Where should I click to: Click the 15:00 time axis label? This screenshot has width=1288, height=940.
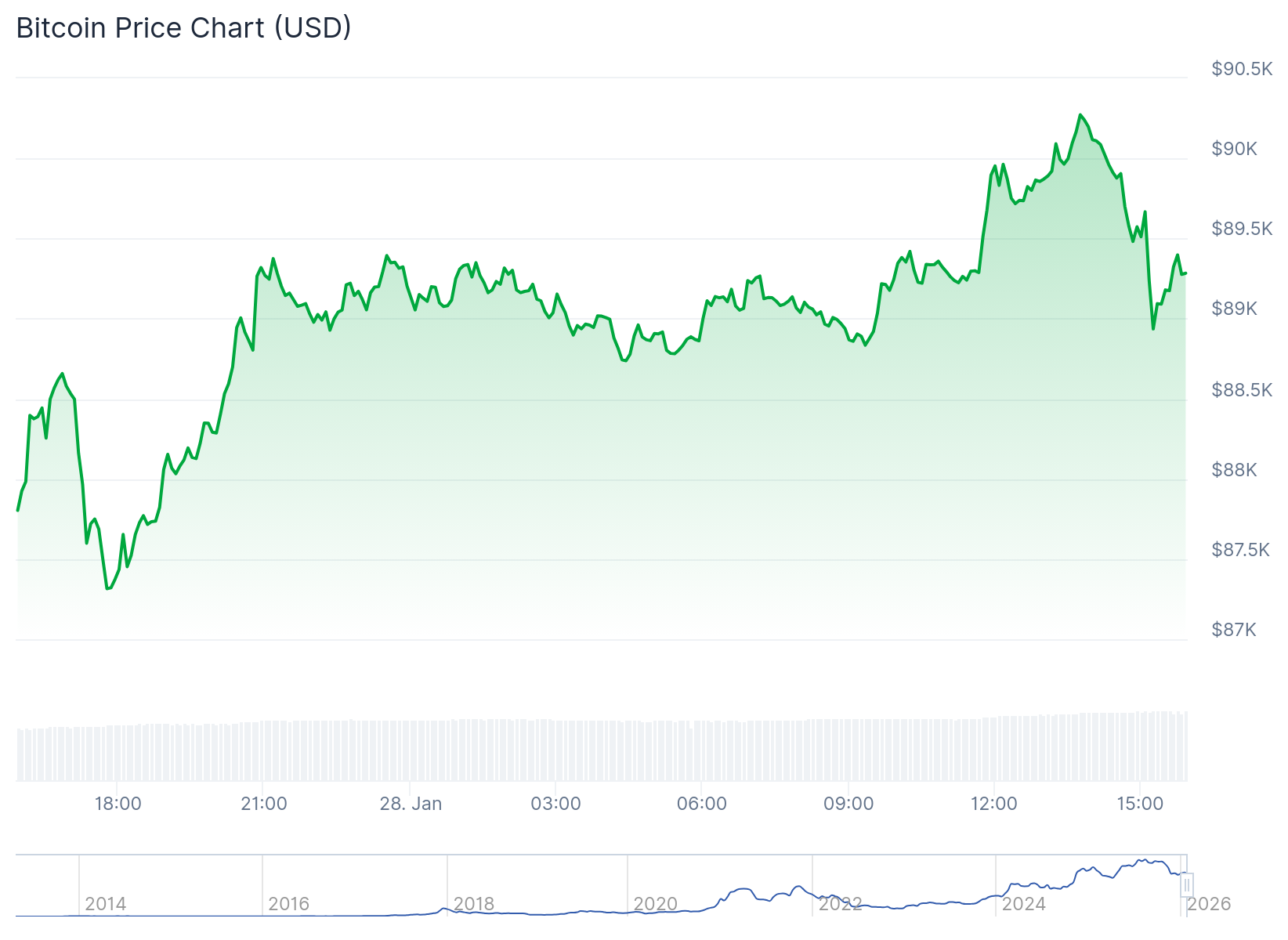coord(1139,804)
